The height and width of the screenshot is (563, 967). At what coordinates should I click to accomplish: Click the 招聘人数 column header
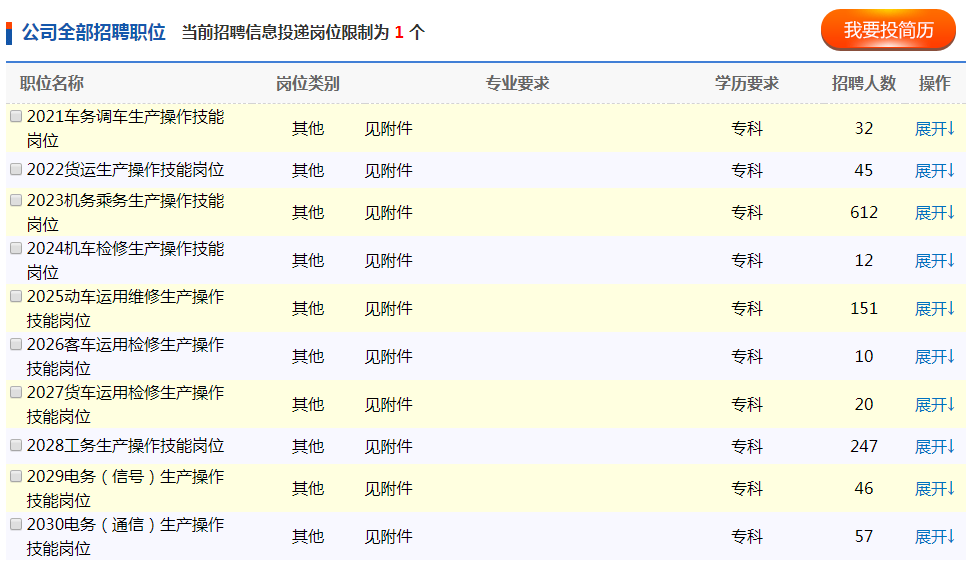864,83
